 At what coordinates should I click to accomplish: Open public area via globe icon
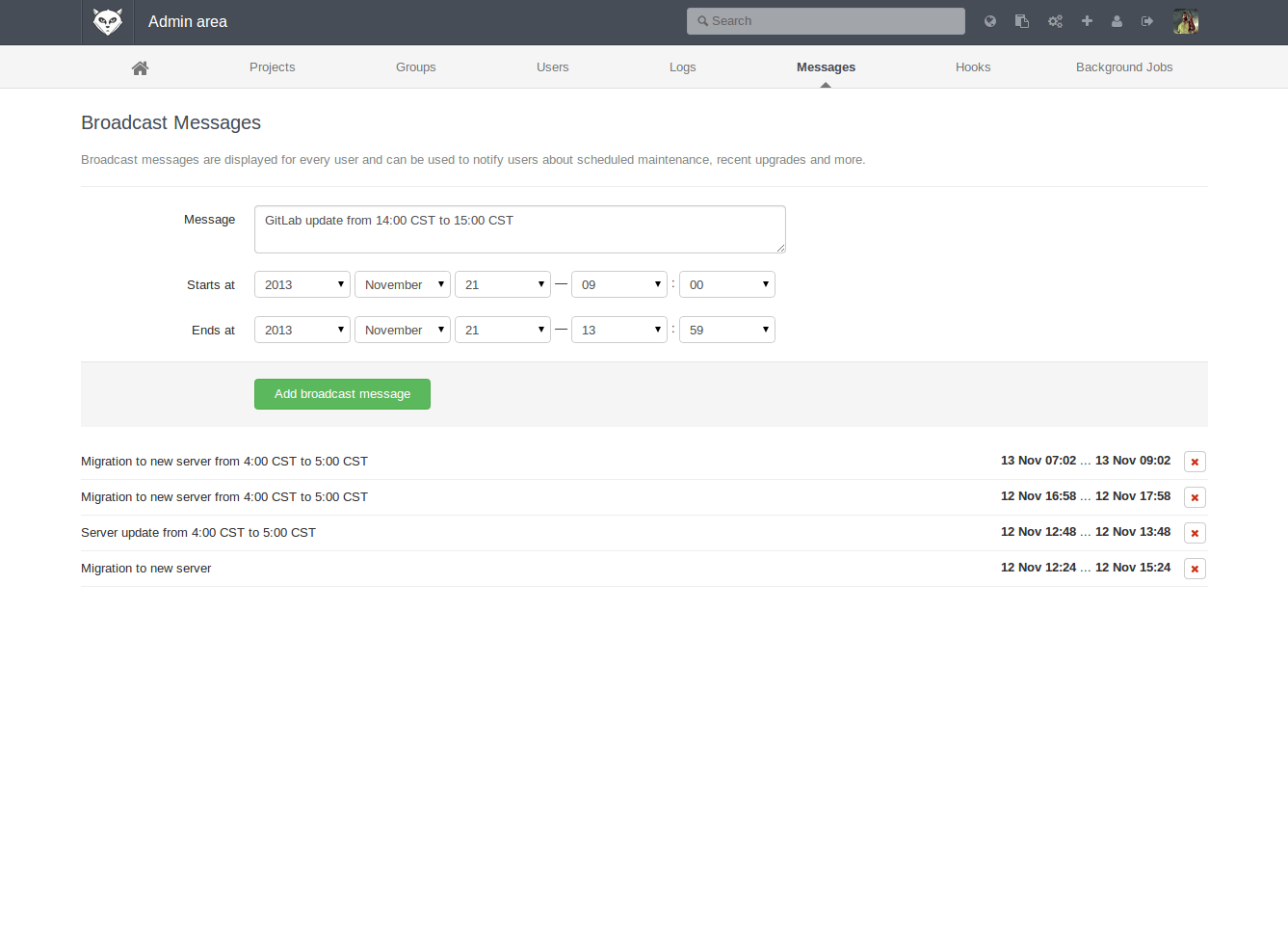point(990,21)
